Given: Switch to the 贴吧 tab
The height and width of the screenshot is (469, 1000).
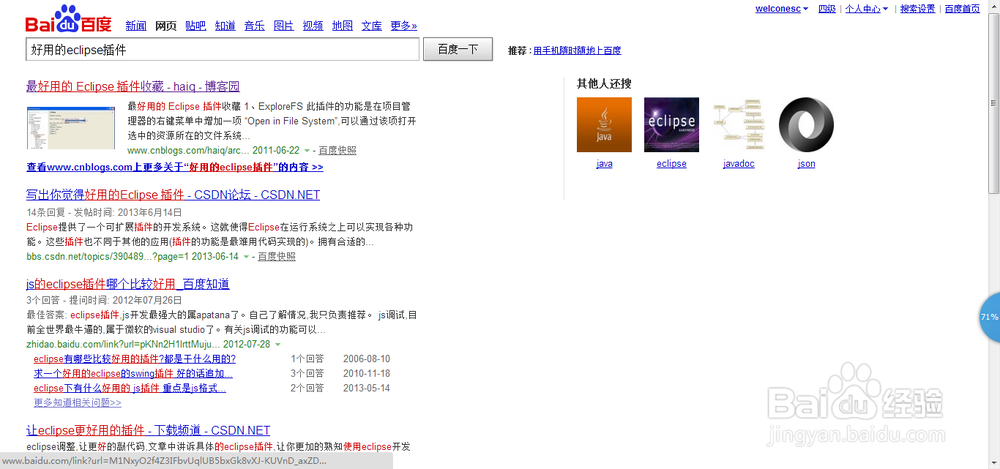Looking at the screenshot, I should (196, 26).
